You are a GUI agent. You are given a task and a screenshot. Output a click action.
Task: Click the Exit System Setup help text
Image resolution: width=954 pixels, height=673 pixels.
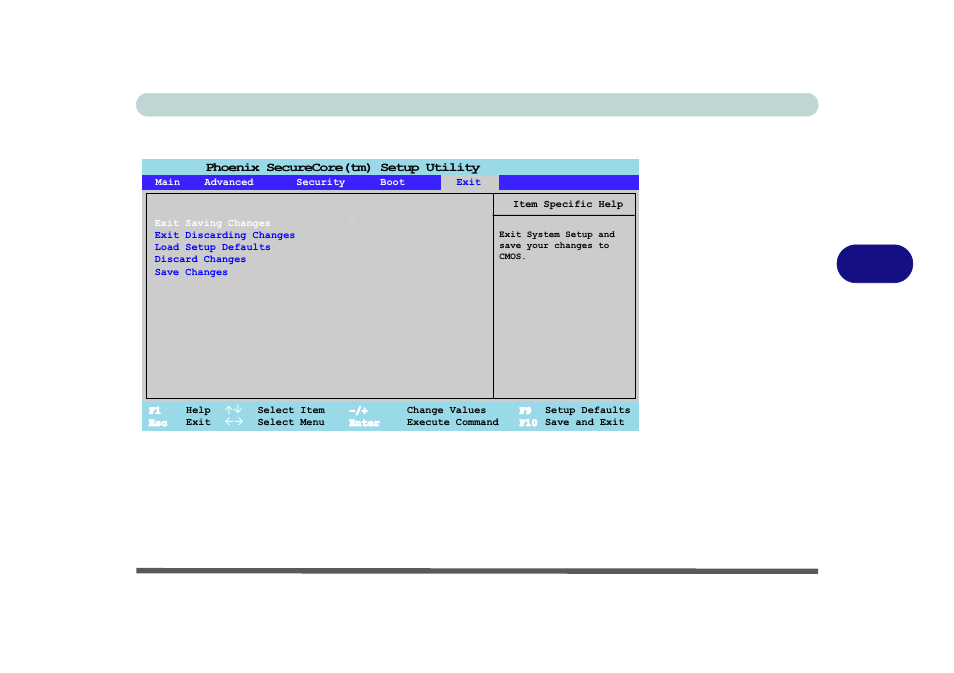click(557, 246)
